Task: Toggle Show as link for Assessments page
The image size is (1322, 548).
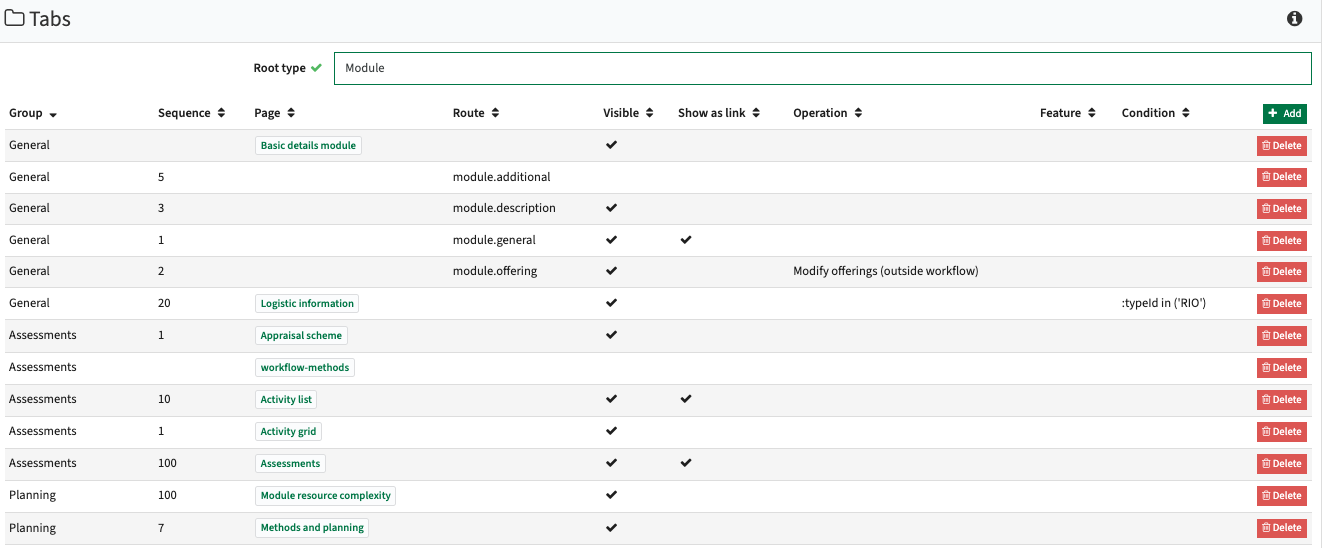Action: tap(685, 462)
